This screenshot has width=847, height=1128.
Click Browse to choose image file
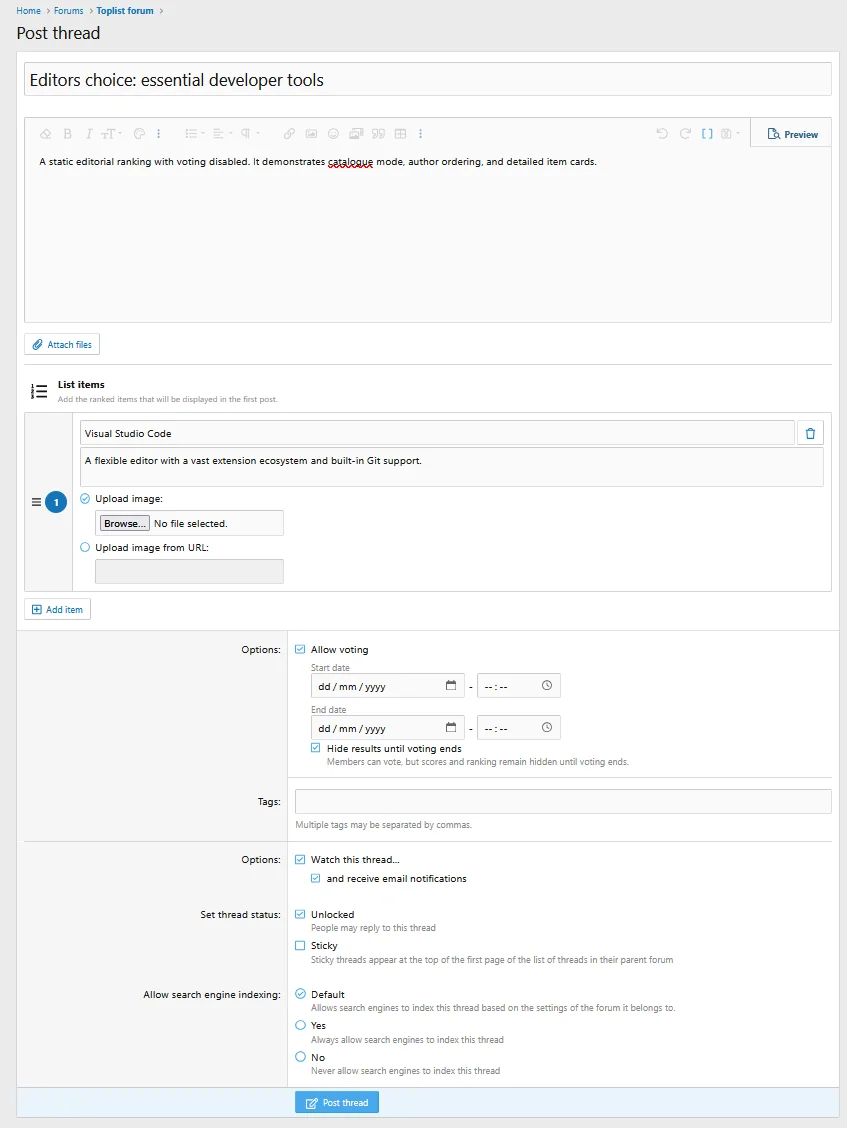coord(125,523)
